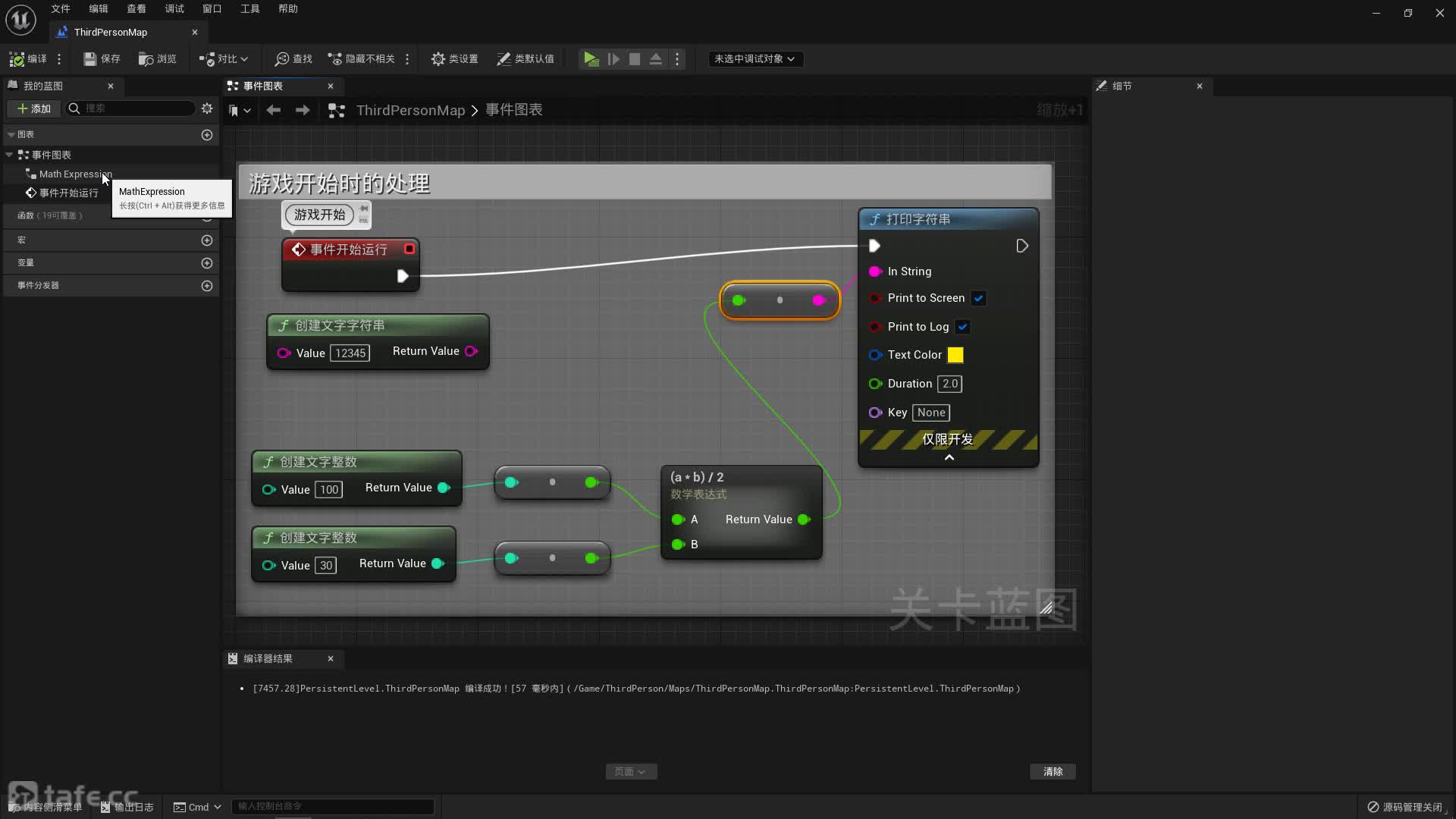Screen dimensions: 1456x819
Task: Click Browse (浏览) toolbar icon
Action: point(157,58)
